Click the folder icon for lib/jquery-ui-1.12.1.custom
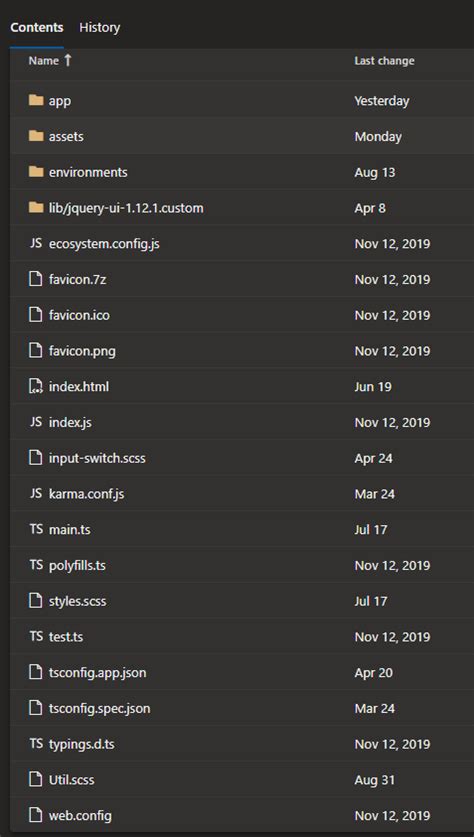474x837 pixels. tap(36, 208)
